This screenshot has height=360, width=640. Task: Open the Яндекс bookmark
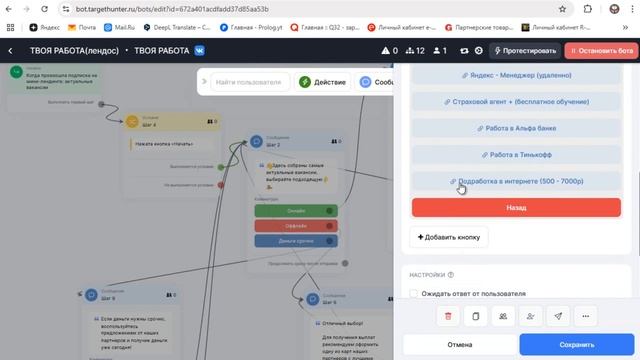[44, 27]
